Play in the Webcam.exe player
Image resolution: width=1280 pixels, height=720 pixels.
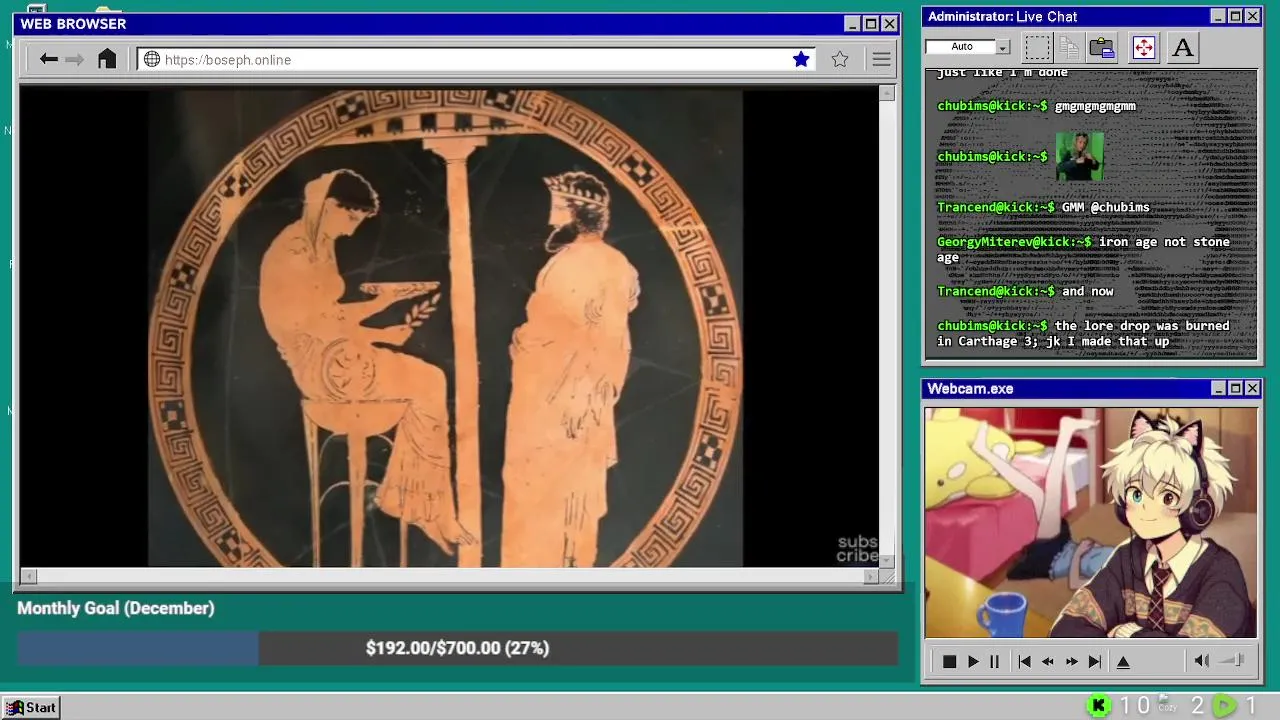[972, 661]
